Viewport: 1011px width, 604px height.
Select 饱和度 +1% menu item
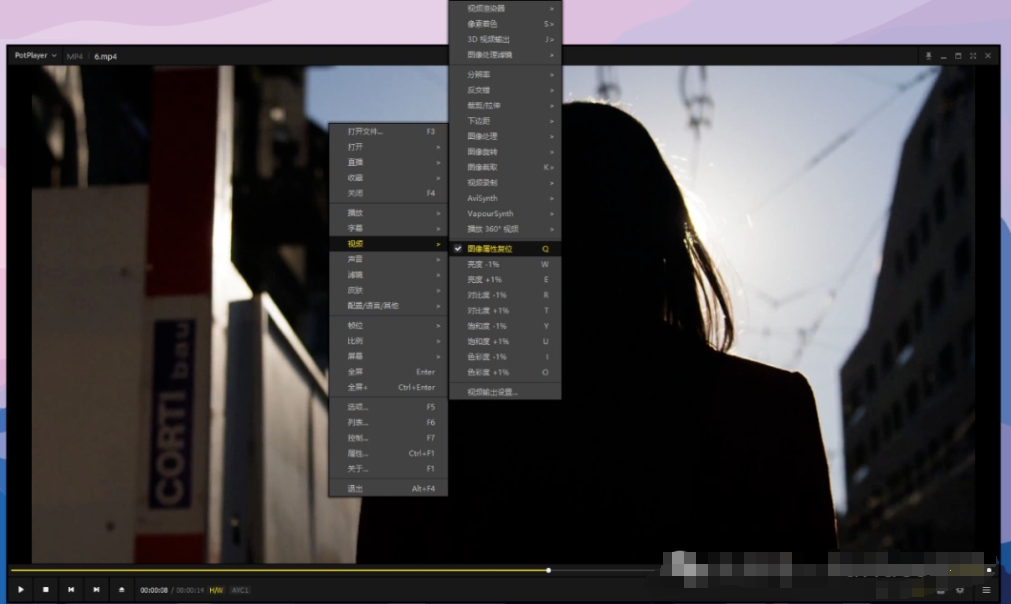point(505,342)
